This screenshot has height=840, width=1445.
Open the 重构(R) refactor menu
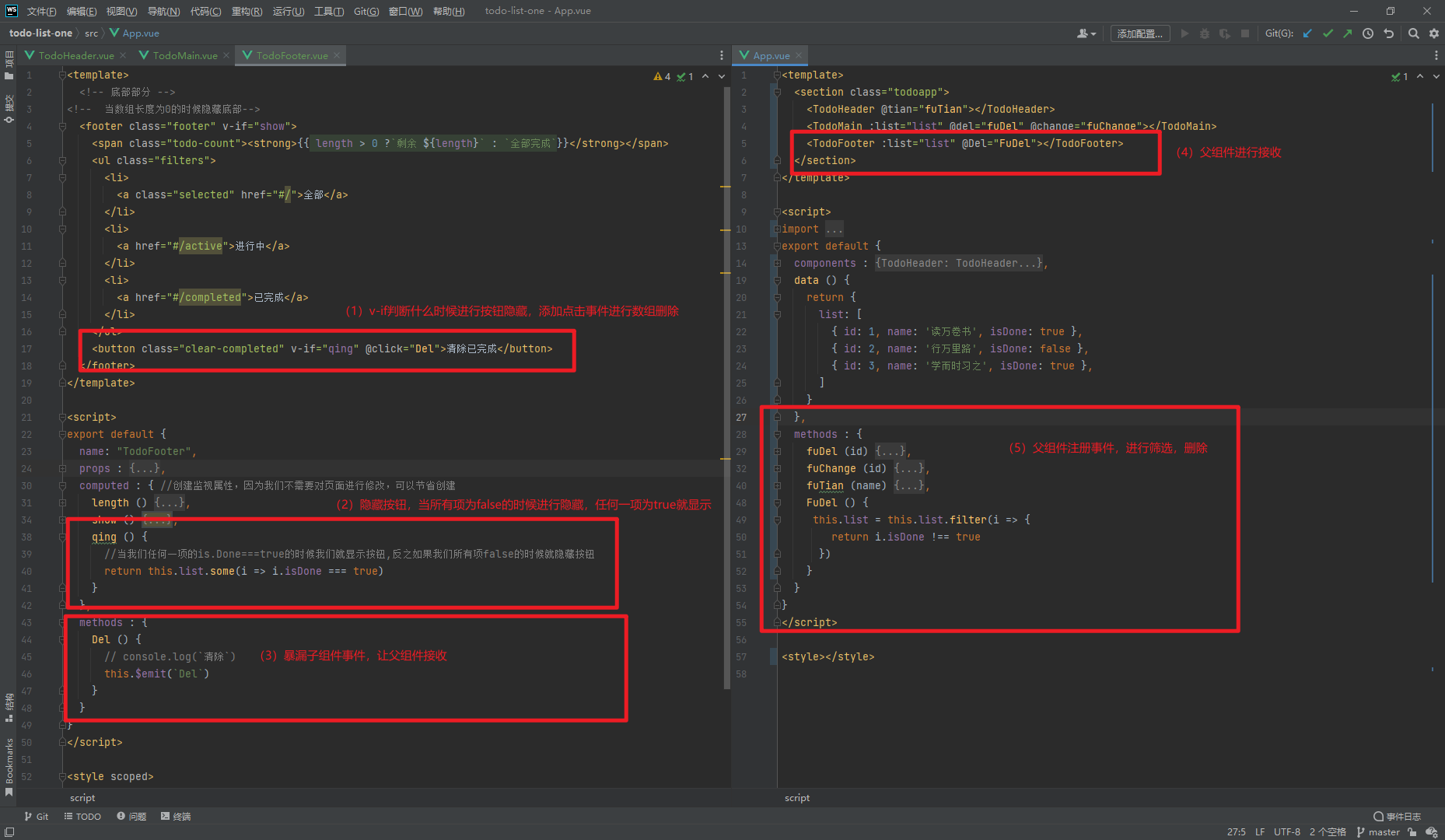pos(247,11)
